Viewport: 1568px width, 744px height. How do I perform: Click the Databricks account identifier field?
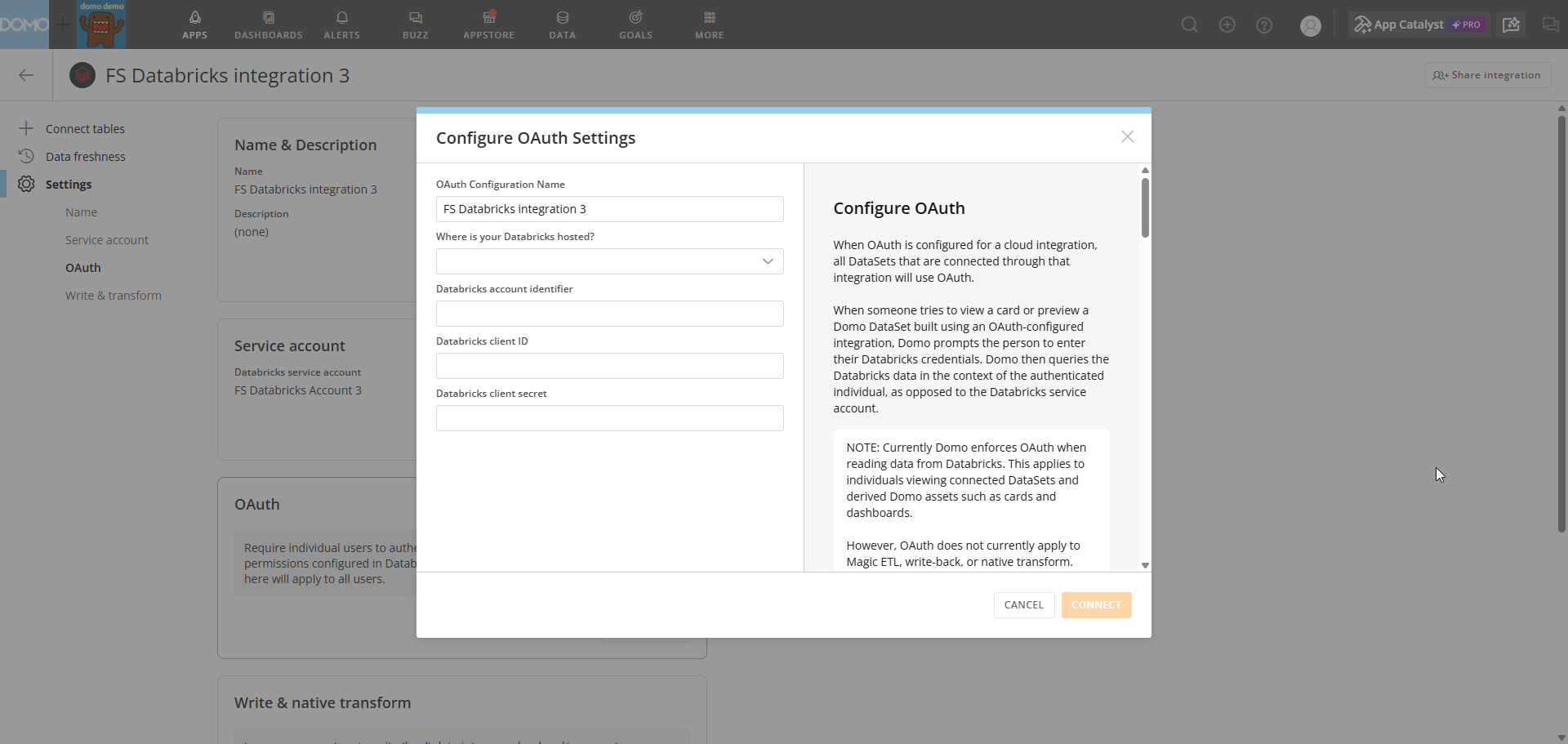(609, 314)
